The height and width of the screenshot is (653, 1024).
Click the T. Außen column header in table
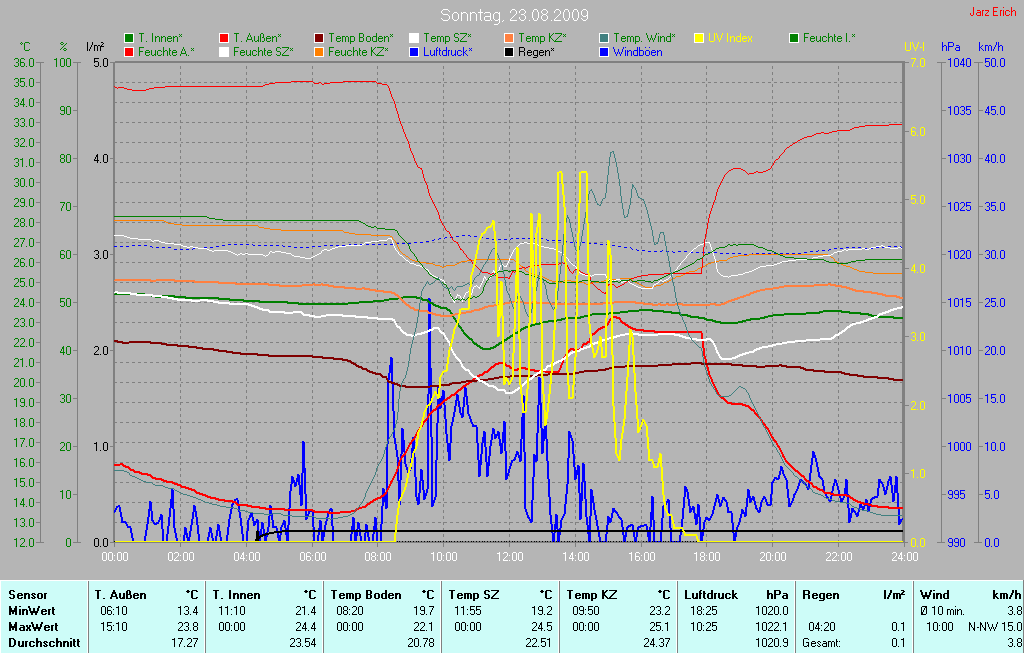pos(121,595)
